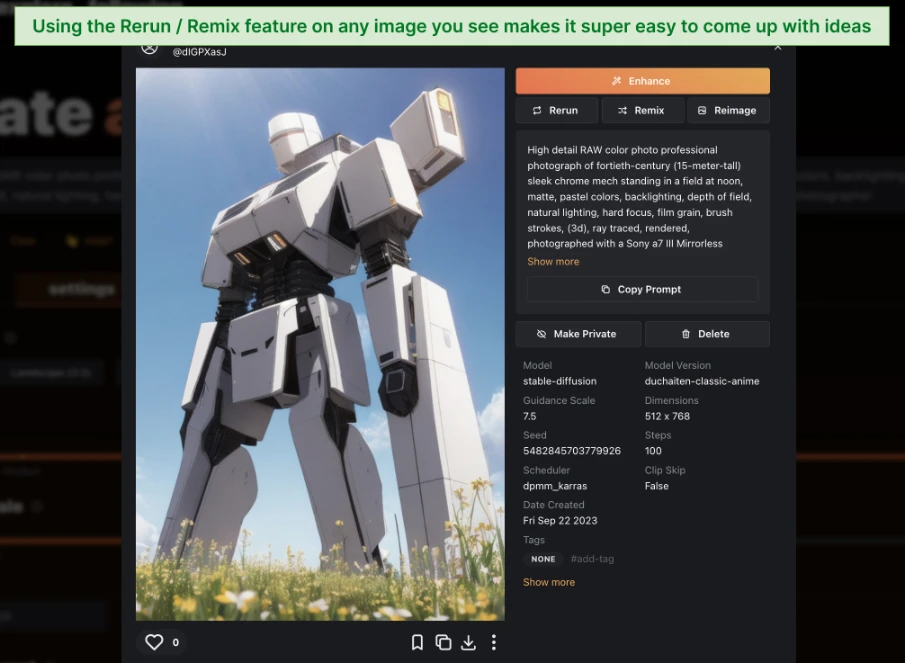The width and height of the screenshot is (905, 663).
Task: Expand prompt with Show more link
Action: coord(553,262)
